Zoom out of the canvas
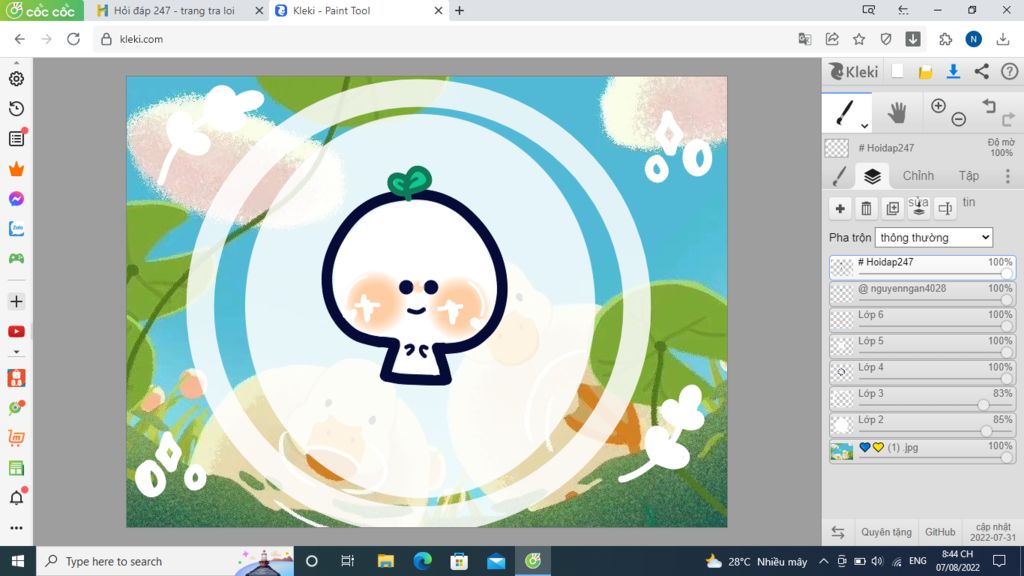Viewport: 1024px width, 576px height. tap(958, 119)
